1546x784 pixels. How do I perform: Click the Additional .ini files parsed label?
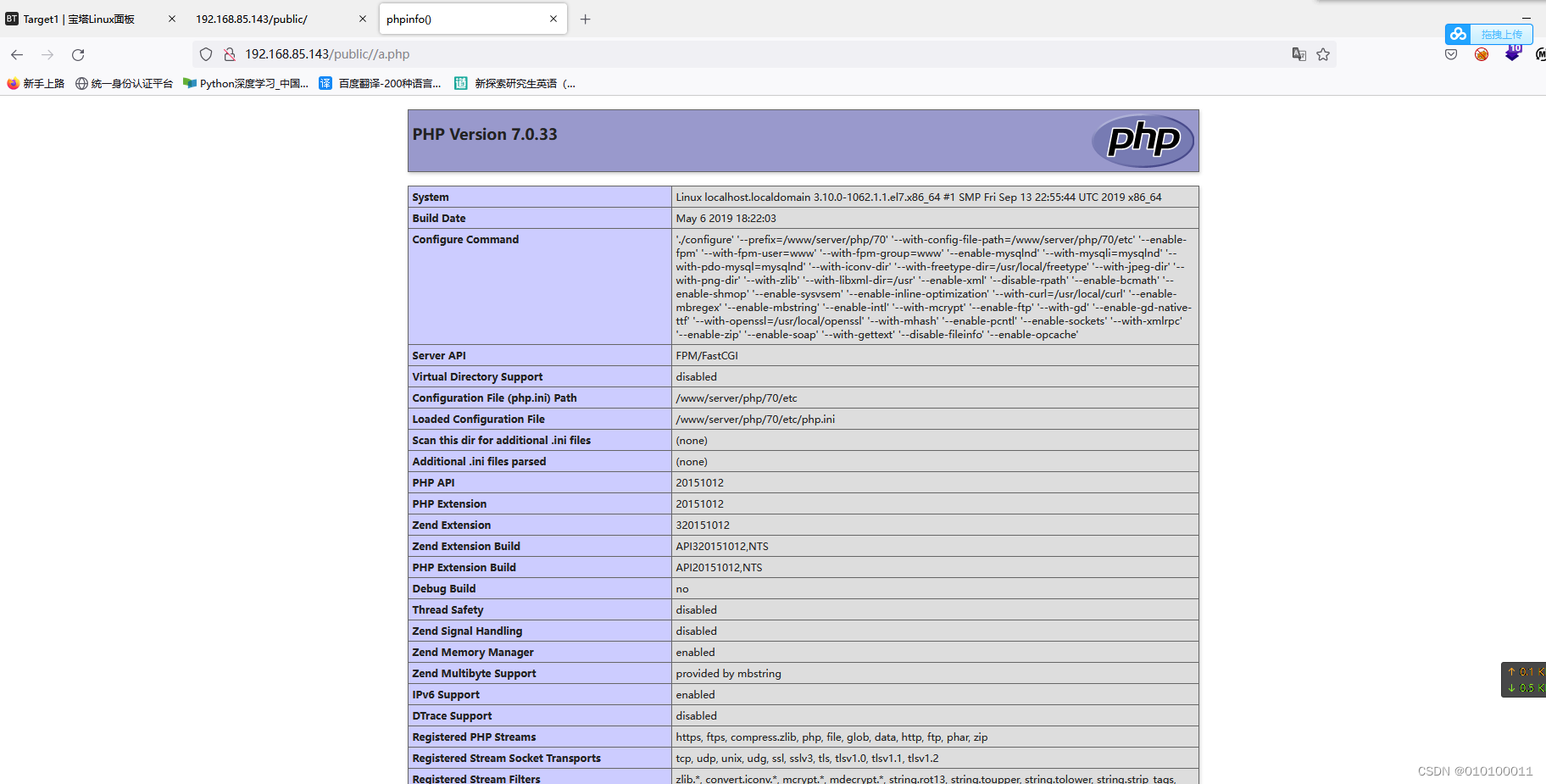pos(479,462)
